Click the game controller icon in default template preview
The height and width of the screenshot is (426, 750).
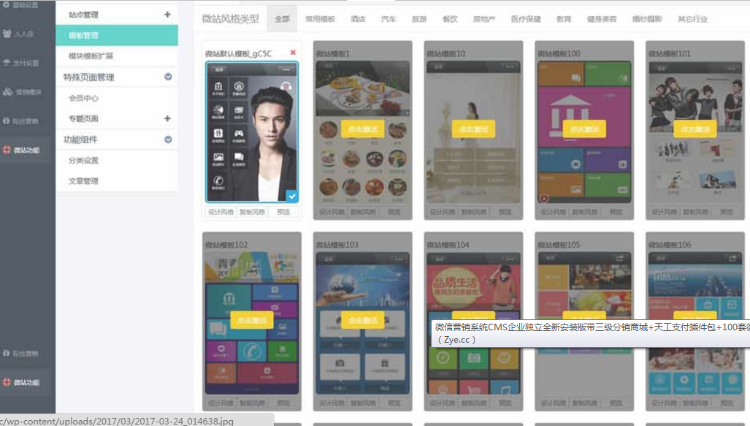pyautogui.click(x=239, y=133)
